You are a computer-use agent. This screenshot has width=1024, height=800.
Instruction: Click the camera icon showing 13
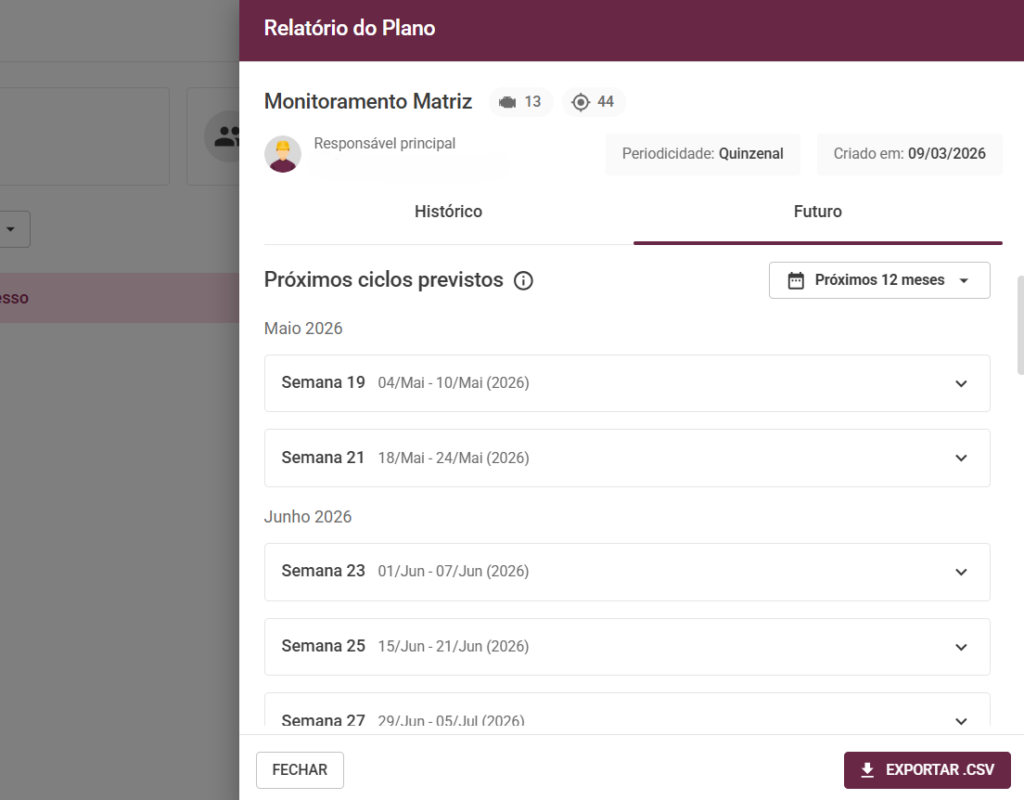coord(507,103)
